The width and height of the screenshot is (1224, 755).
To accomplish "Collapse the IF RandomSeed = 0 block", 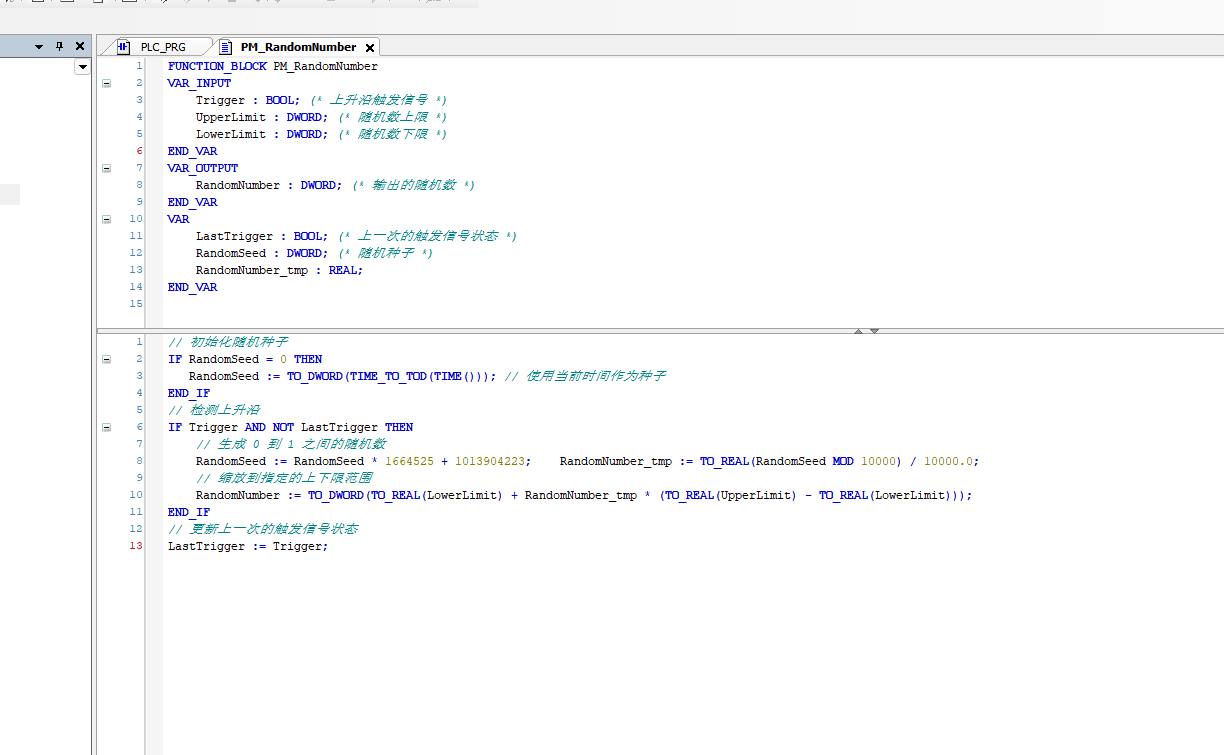I will tap(106, 359).
